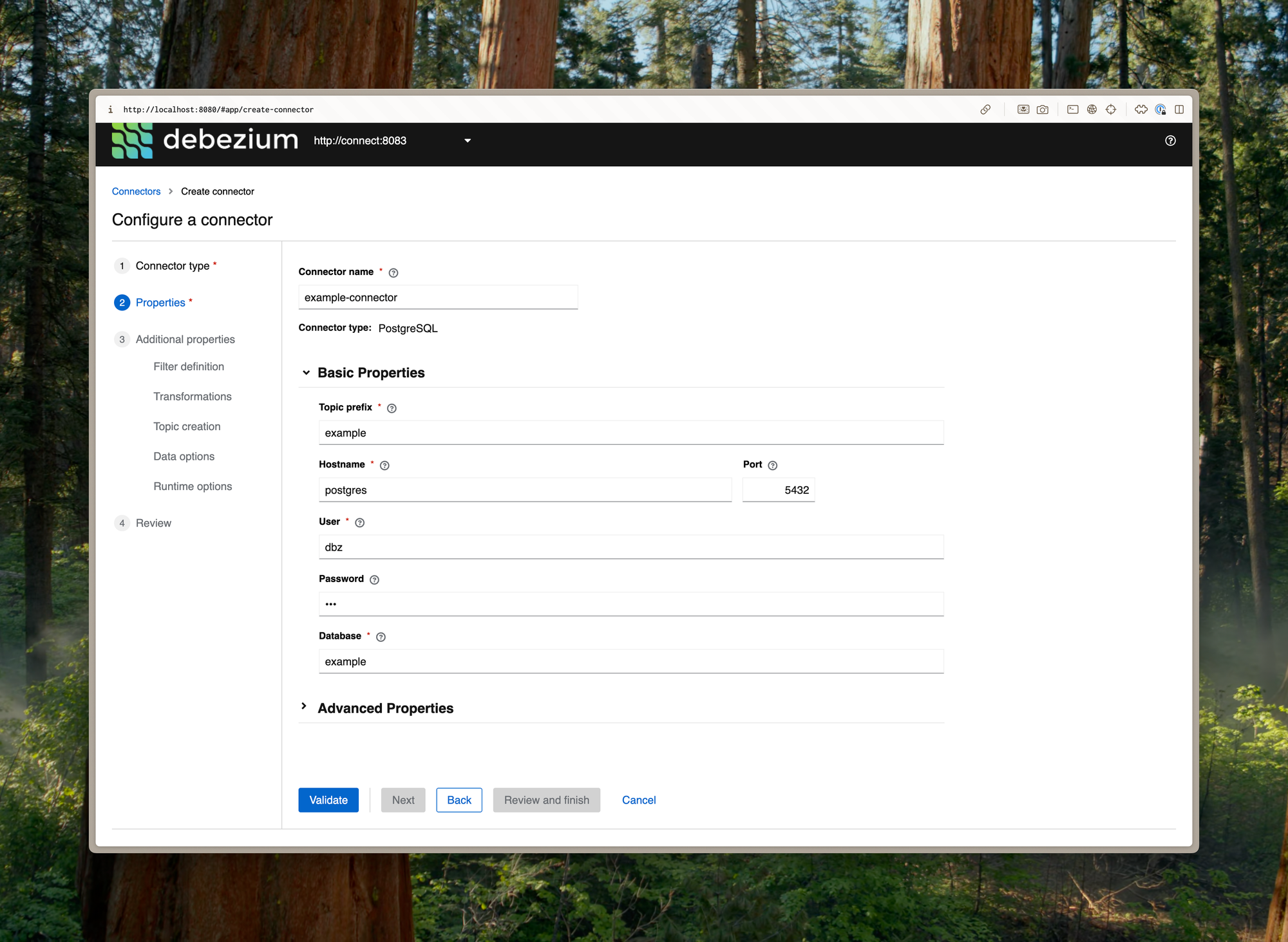Click the help icon beside the Hostname label

[384, 466]
